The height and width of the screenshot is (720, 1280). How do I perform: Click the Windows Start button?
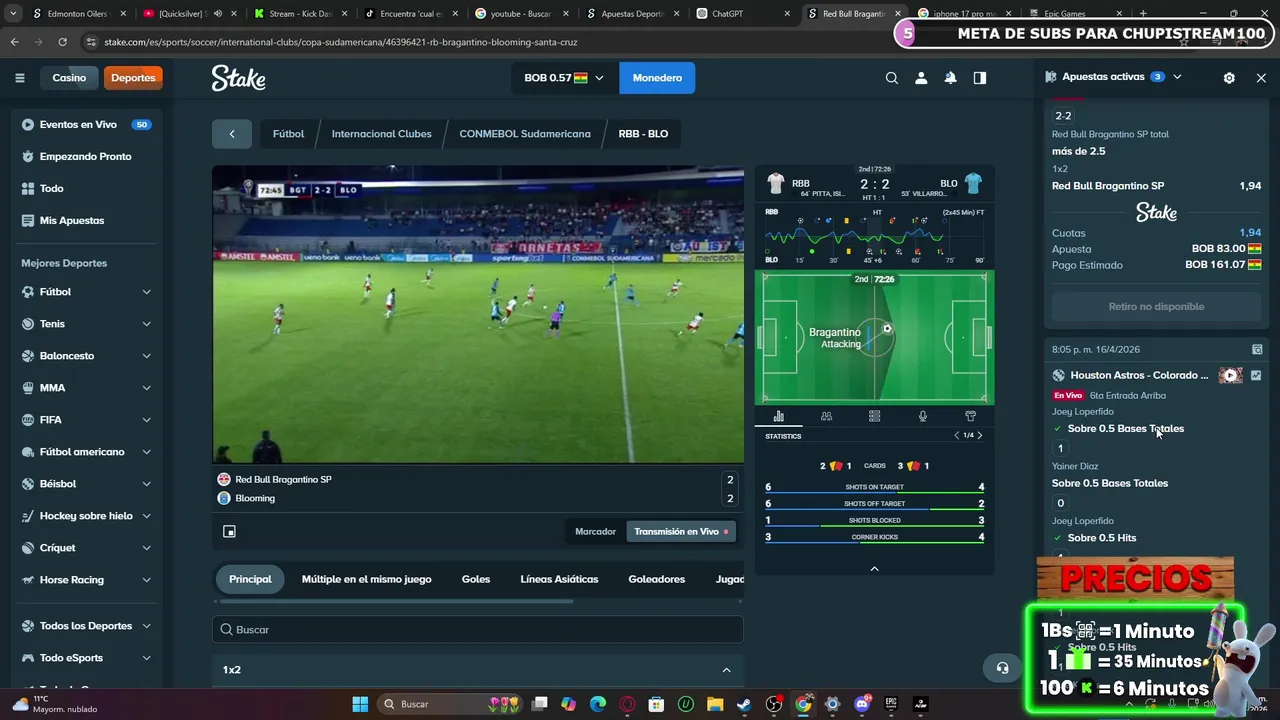coord(360,704)
